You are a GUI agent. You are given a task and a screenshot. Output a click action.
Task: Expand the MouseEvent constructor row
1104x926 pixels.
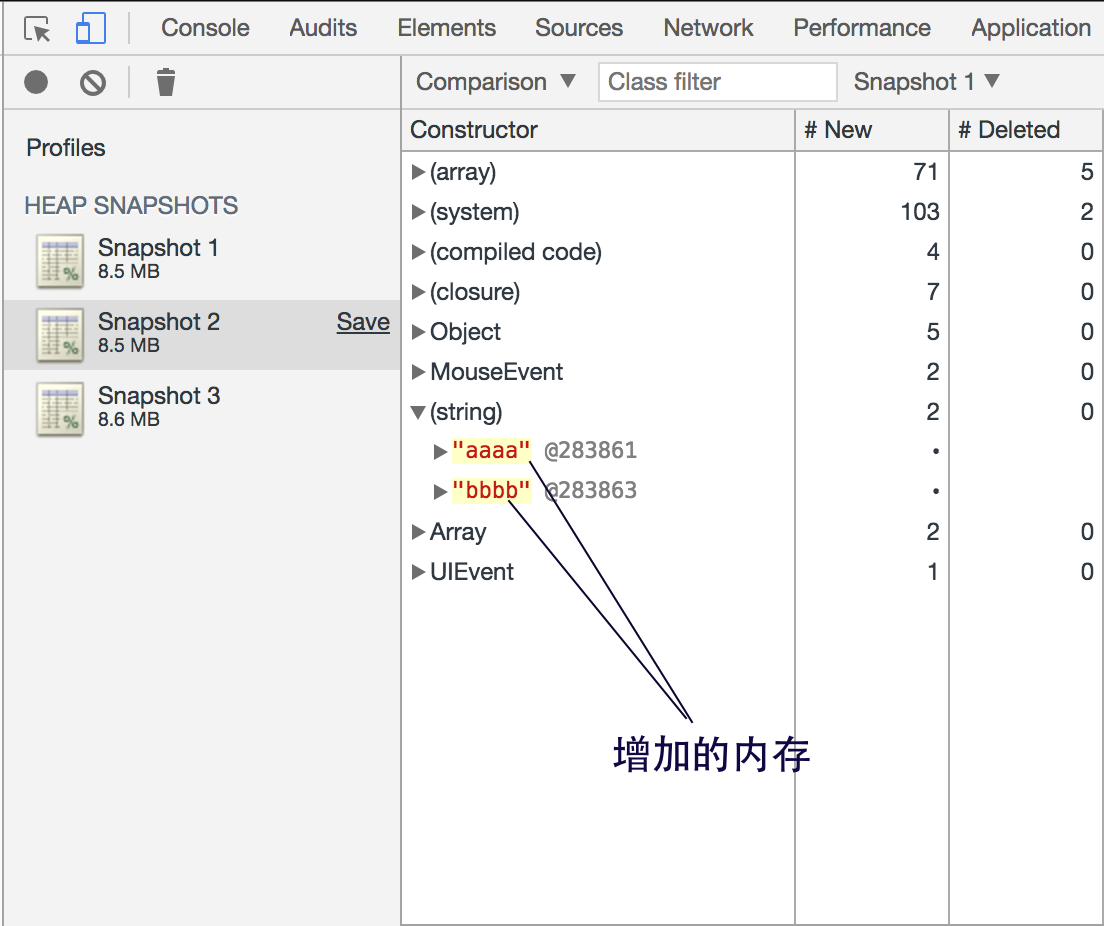pyautogui.click(x=418, y=372)
